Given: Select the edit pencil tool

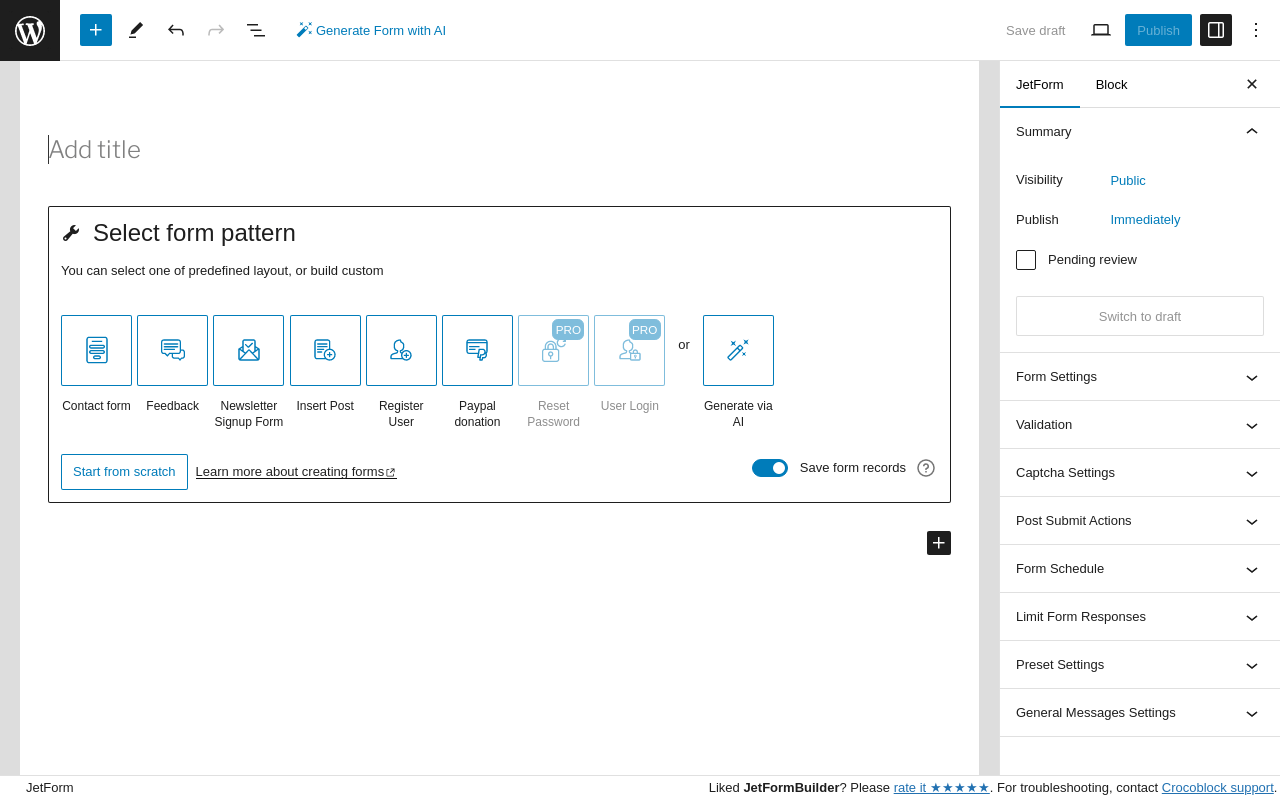Looking at the screenshot, I should tap(136, 30).
